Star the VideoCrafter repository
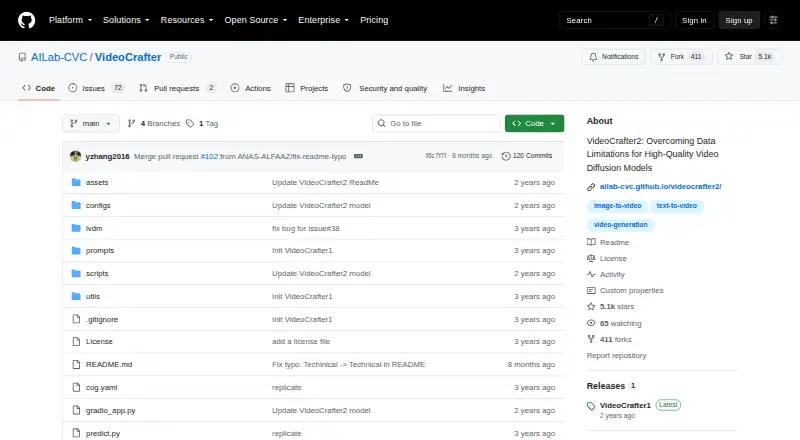The height and width of the screenshot is (440, 800). (x=749, y=57)
